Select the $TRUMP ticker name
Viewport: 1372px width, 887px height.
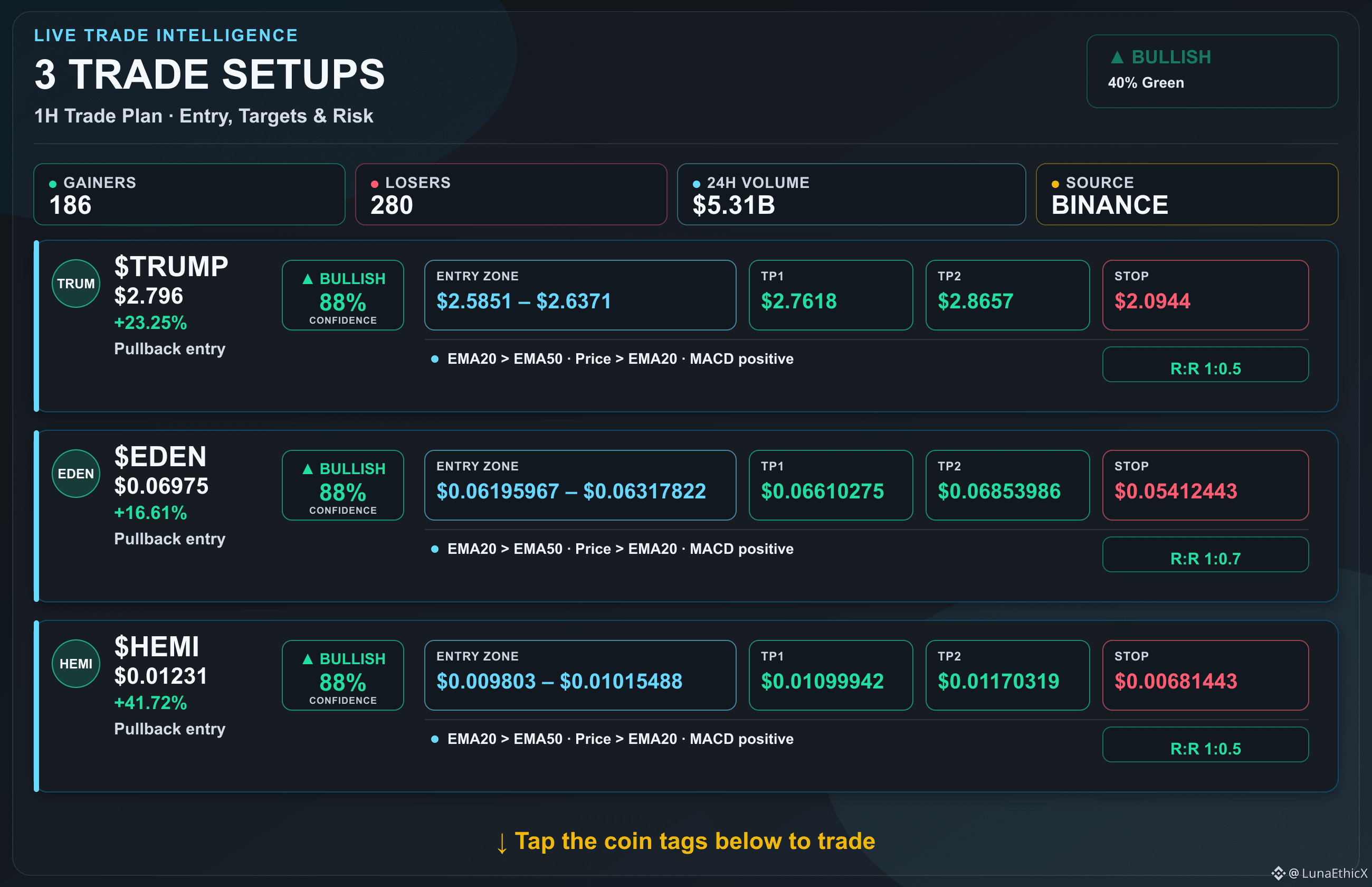tap(171, 267)
